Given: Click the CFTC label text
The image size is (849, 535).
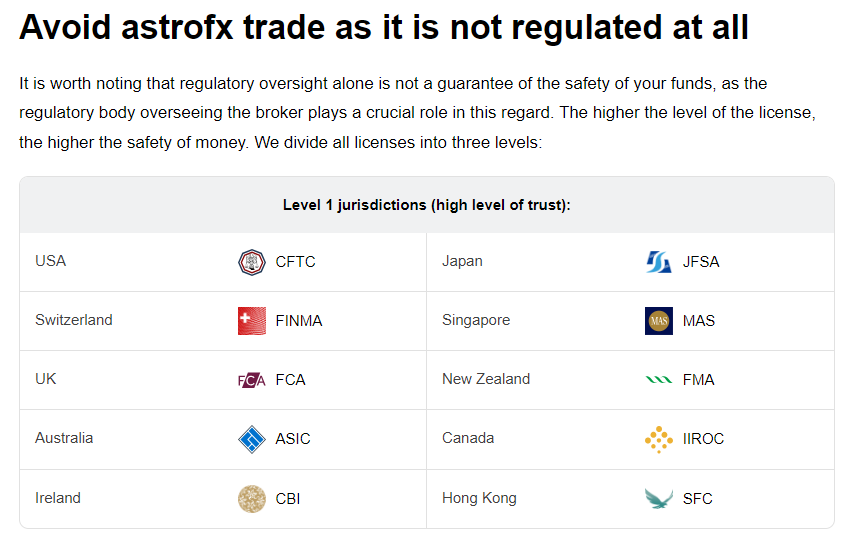Looking at the screenshot, I should tap(295, 262).
